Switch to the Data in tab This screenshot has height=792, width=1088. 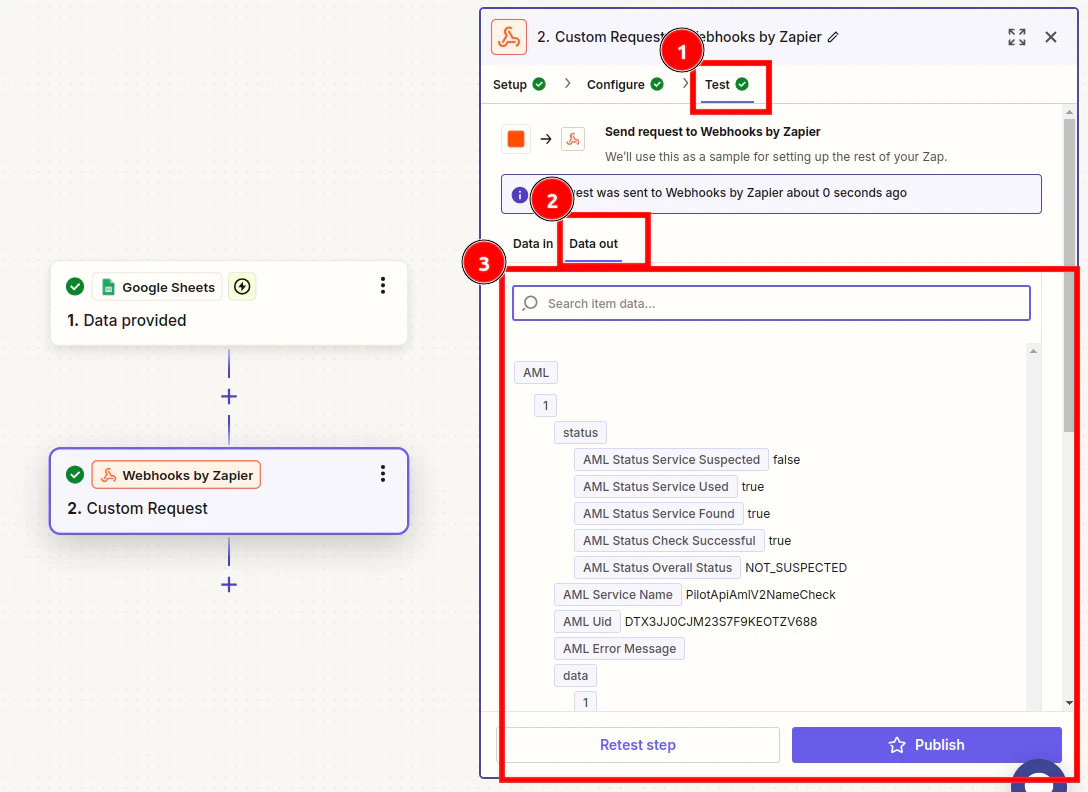(x=532, y=243)
